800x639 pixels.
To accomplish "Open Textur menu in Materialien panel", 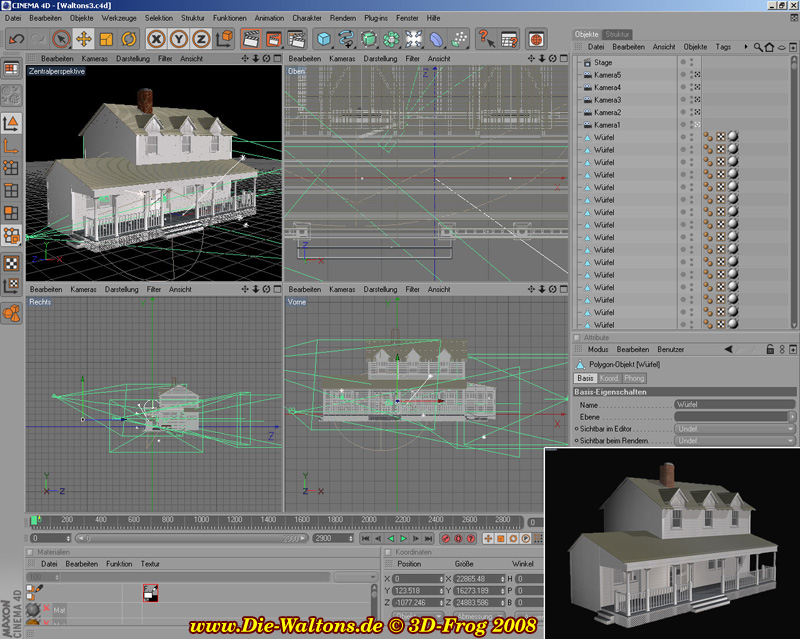I will (x=150, y=564).
